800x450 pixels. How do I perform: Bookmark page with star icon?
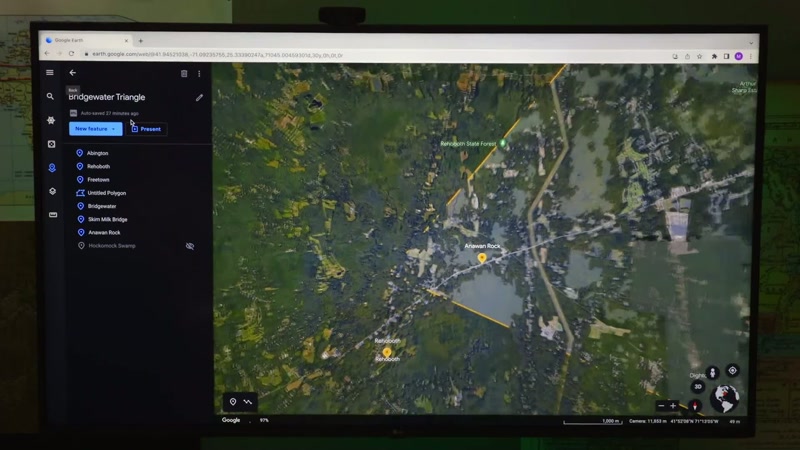point(699,57)
